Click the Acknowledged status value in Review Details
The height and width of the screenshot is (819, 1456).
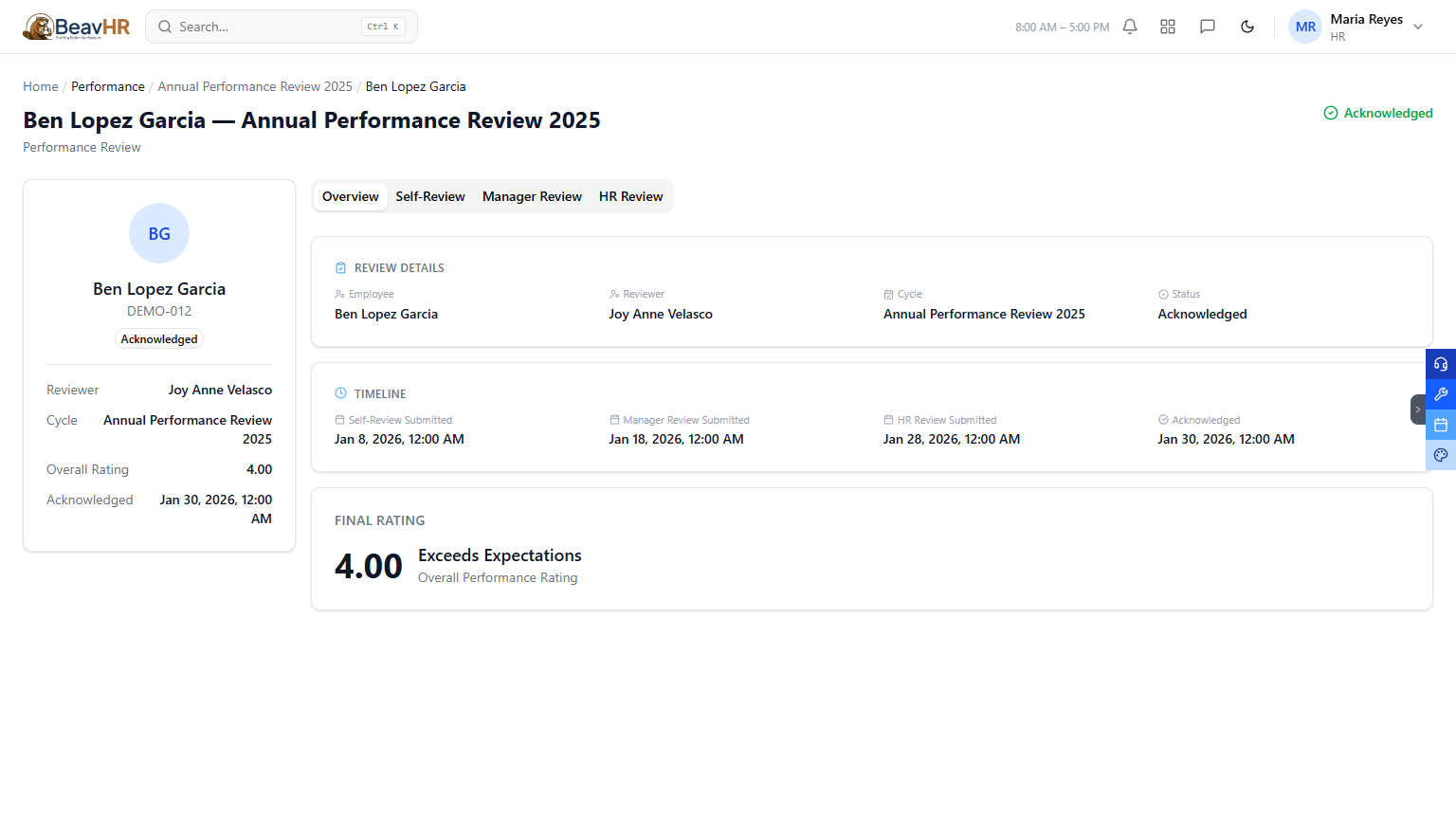click(1202, 314)
